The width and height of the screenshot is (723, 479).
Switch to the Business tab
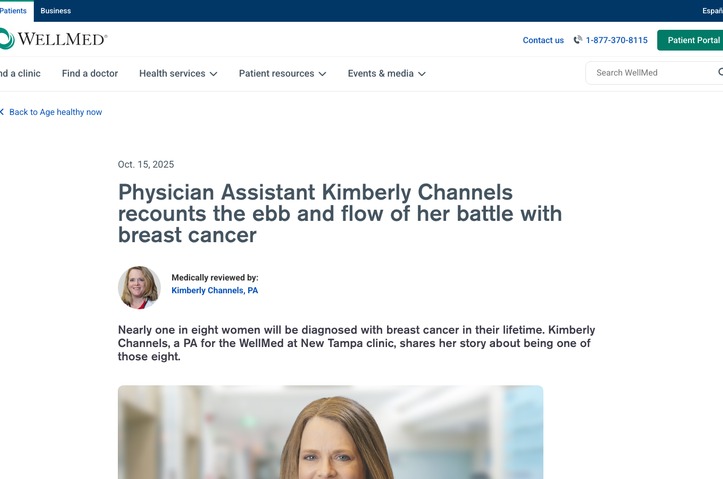click(56, 11)
